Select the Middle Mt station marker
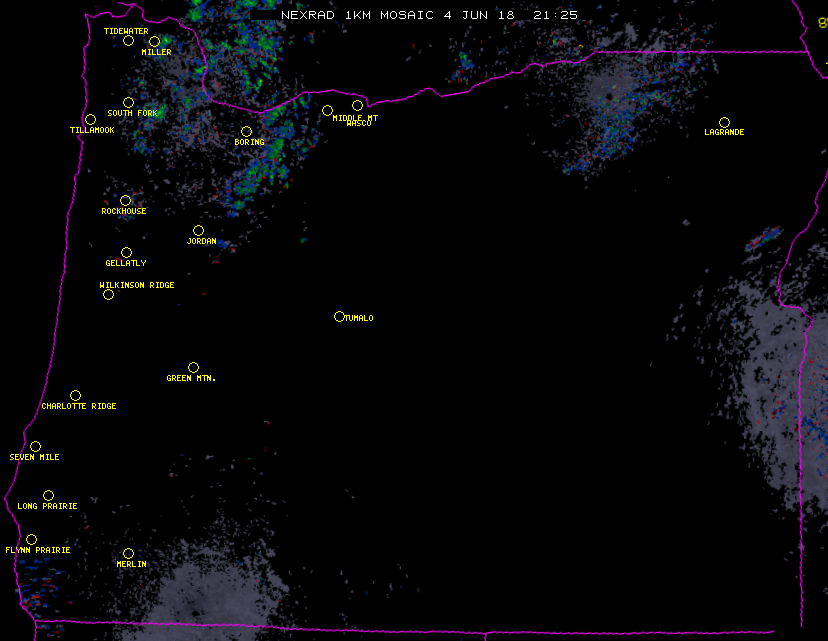Viewport: 828px width, 641px height. (x=327, y=111)
